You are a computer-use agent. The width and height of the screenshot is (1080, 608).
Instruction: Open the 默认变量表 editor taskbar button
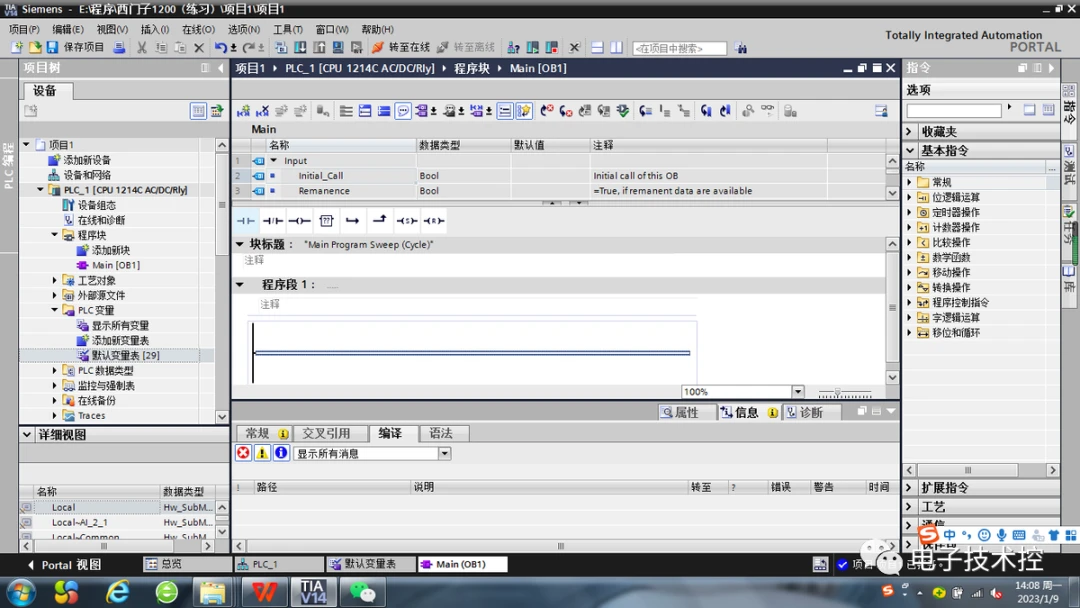click(371, 564)
